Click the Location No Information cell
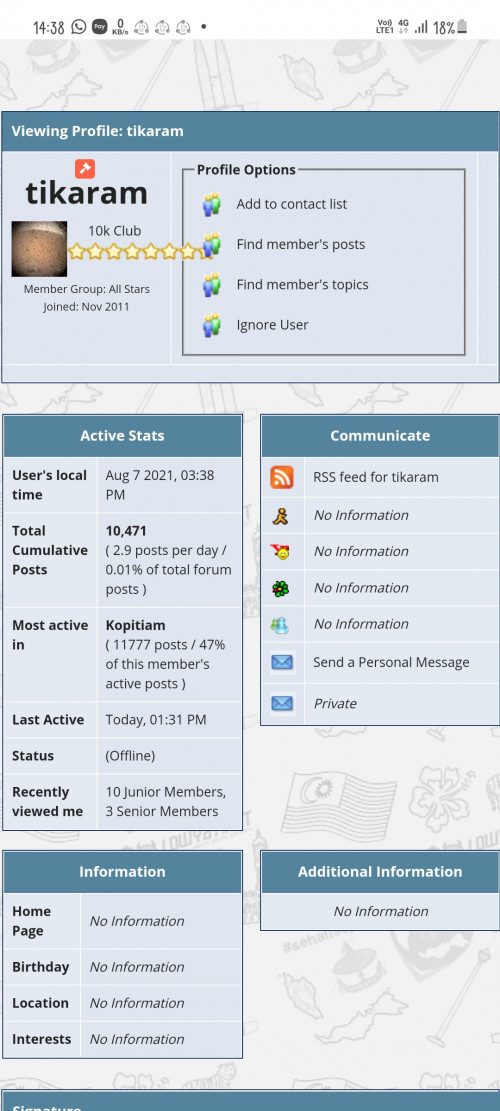Viewport: 500px width, 1111px height. tap(161, 1003)
